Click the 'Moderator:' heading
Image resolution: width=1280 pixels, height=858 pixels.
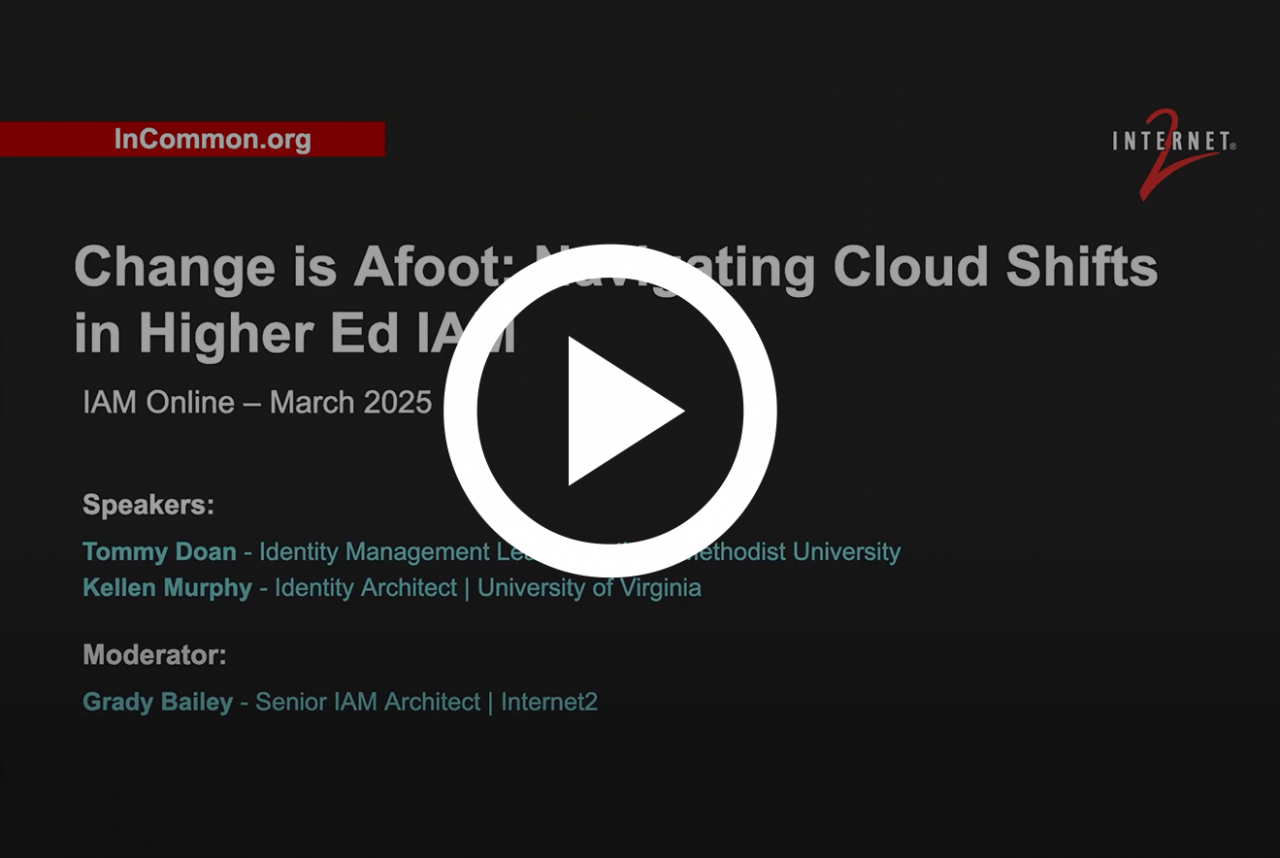click(155, 656)
